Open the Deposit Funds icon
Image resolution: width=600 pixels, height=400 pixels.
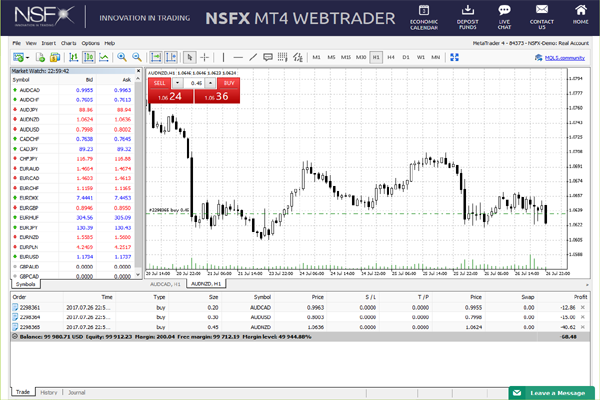click(467, 17)
